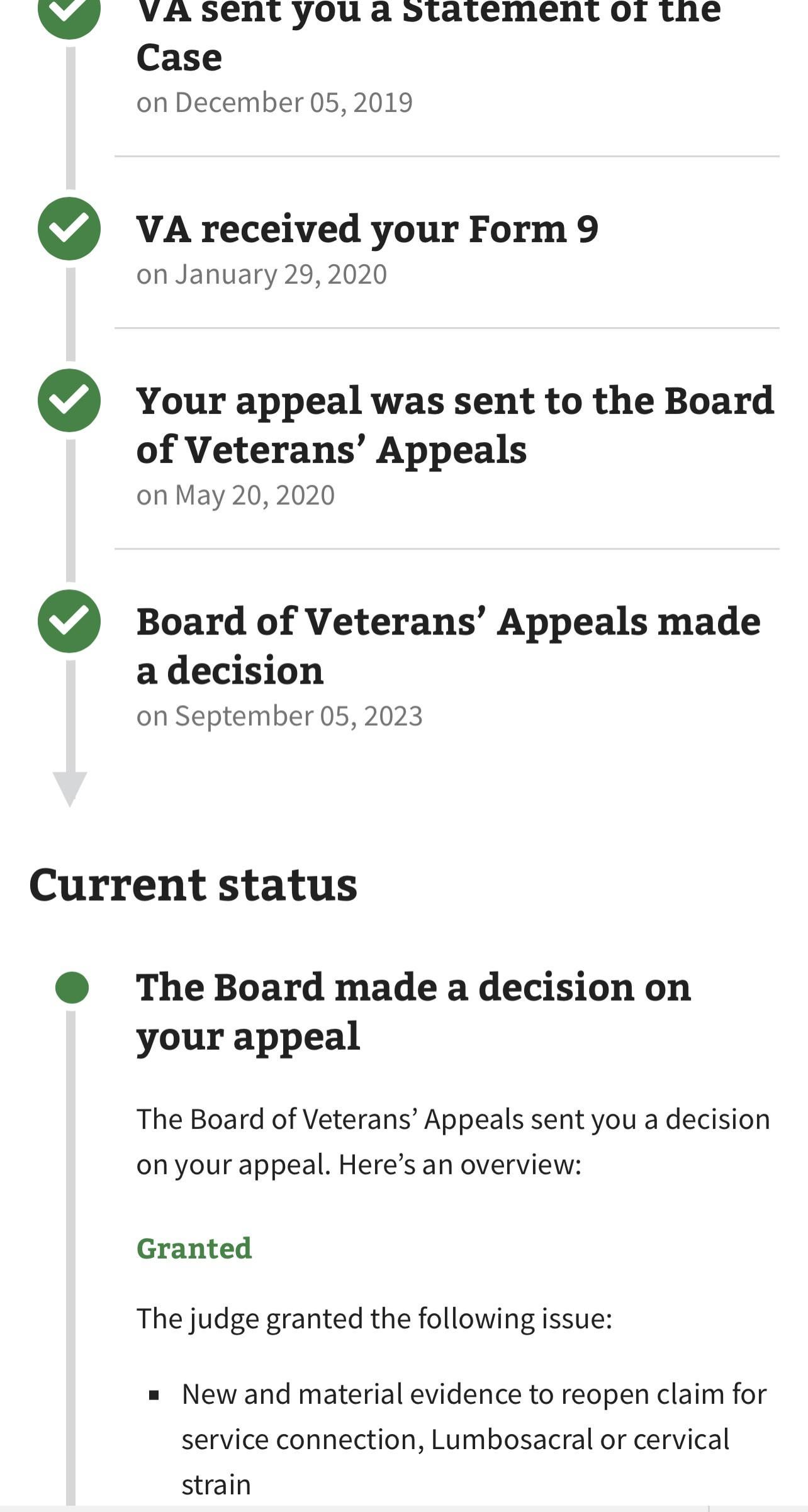
Task: Tap the checkmark next to "Your appeal was sent"
Action: tap(69, 400)
